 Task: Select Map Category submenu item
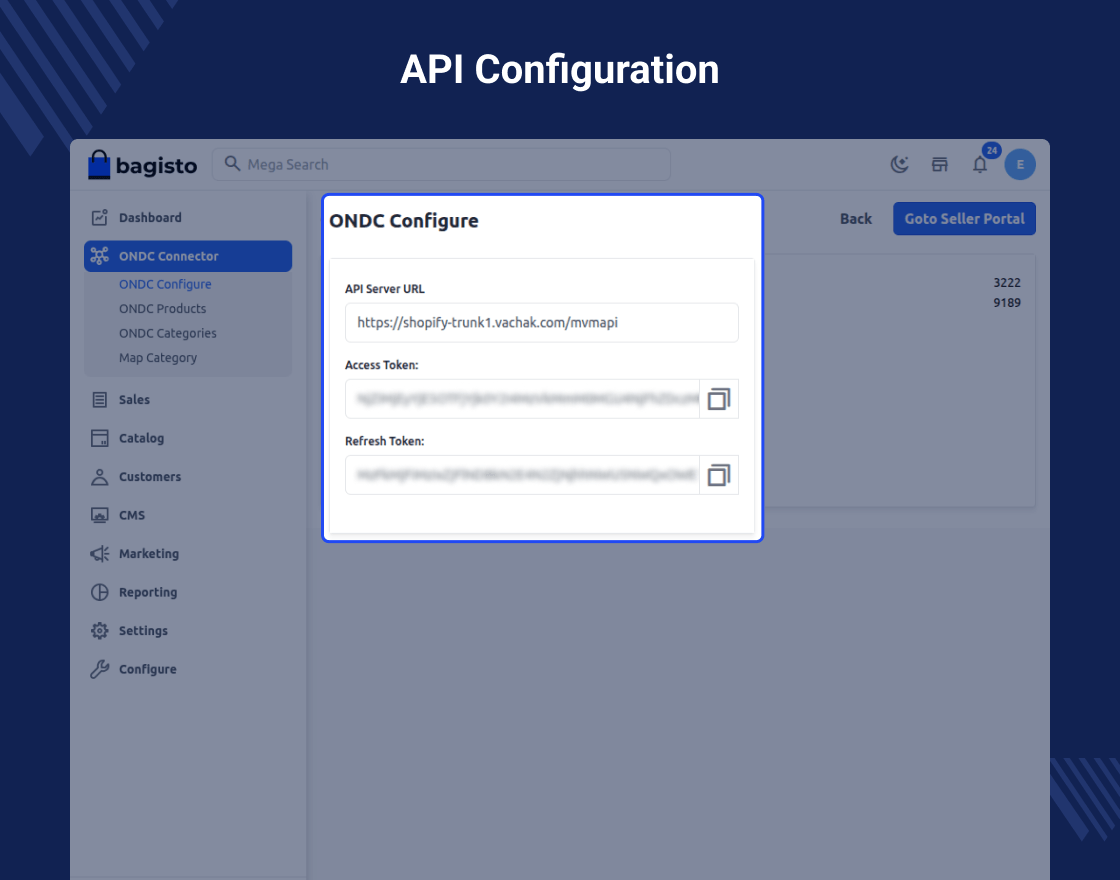click(158, 358)
